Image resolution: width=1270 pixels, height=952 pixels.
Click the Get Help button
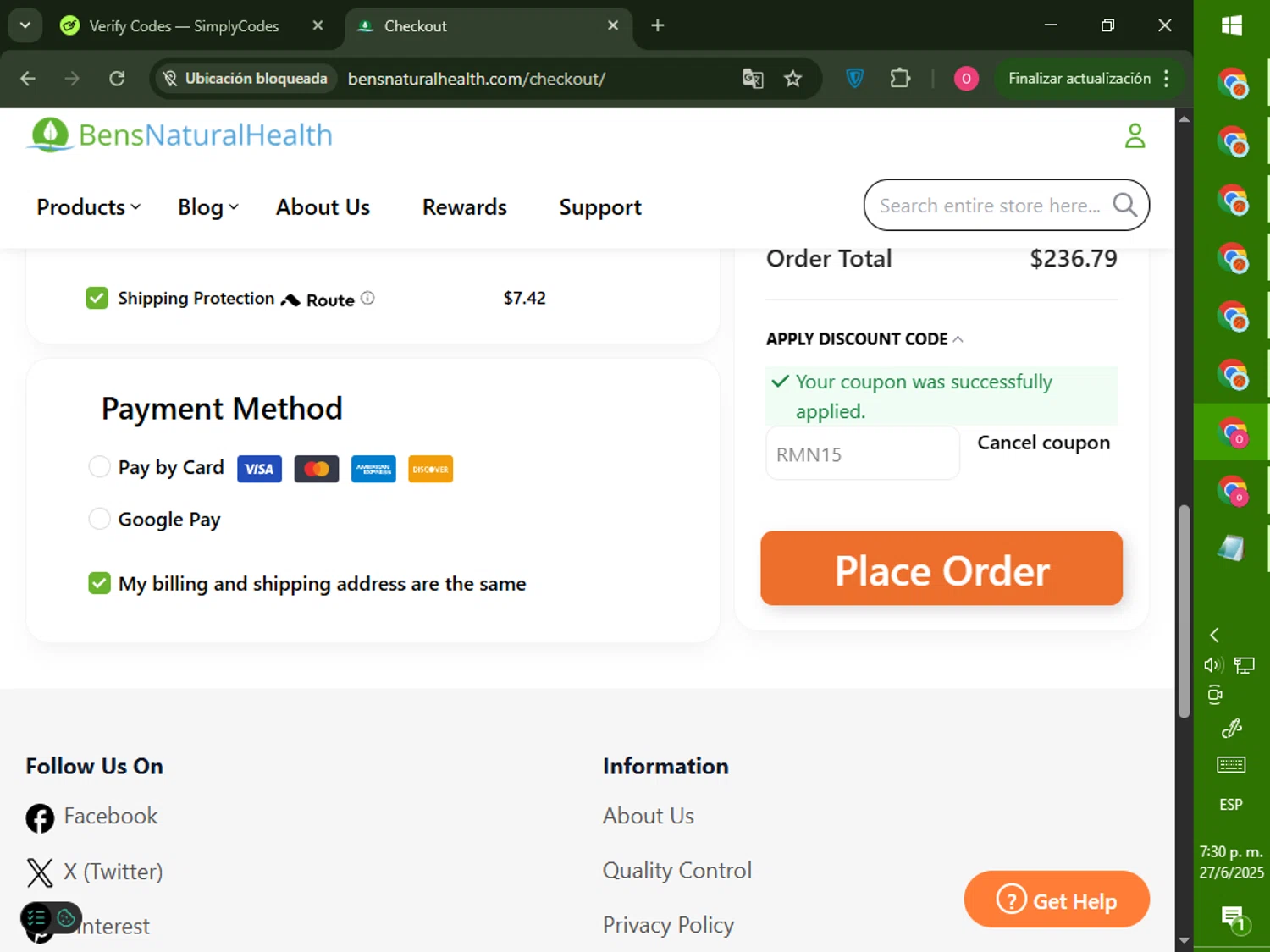click(1057, 899)
